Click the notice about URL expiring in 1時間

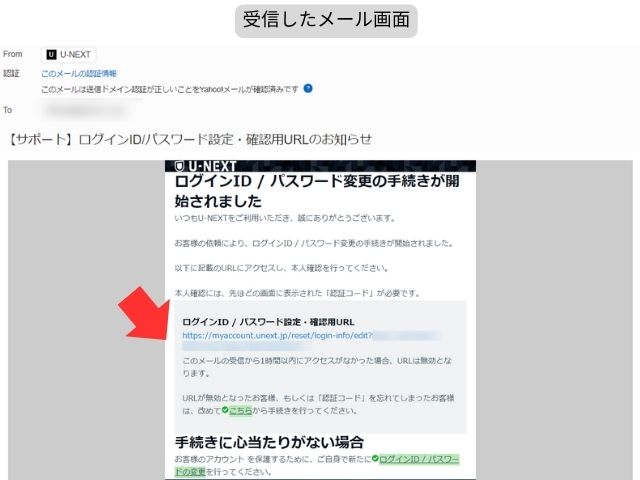pos(317,367)
